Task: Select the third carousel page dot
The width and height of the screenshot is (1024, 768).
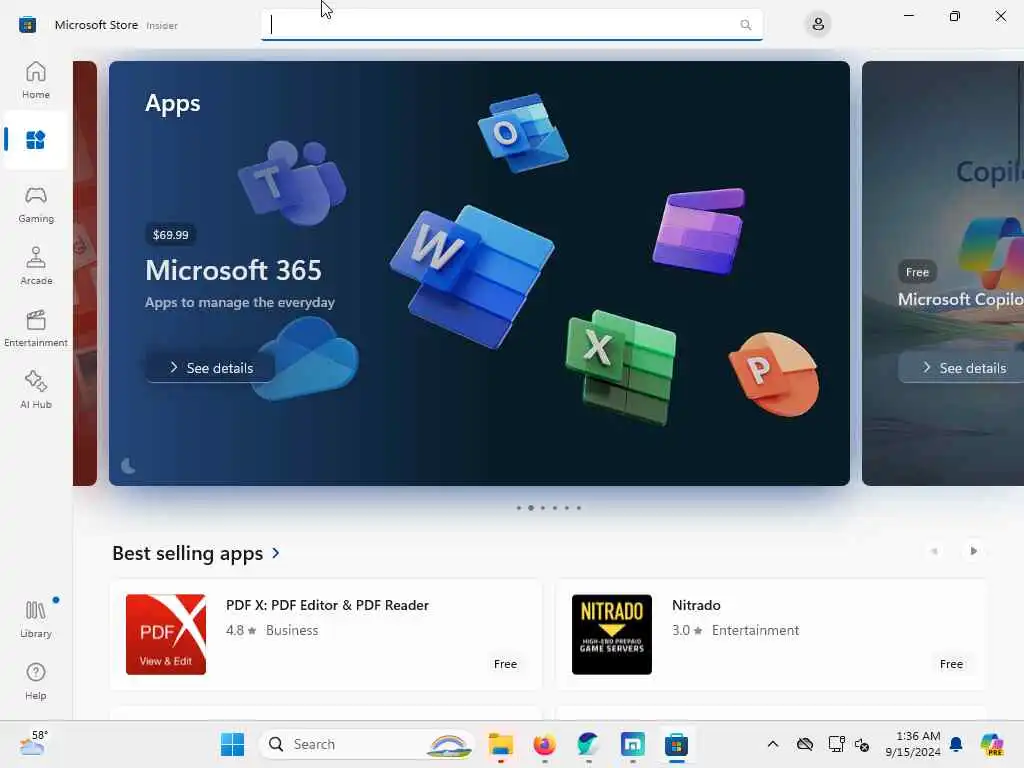Action: [x=543, y=507]
